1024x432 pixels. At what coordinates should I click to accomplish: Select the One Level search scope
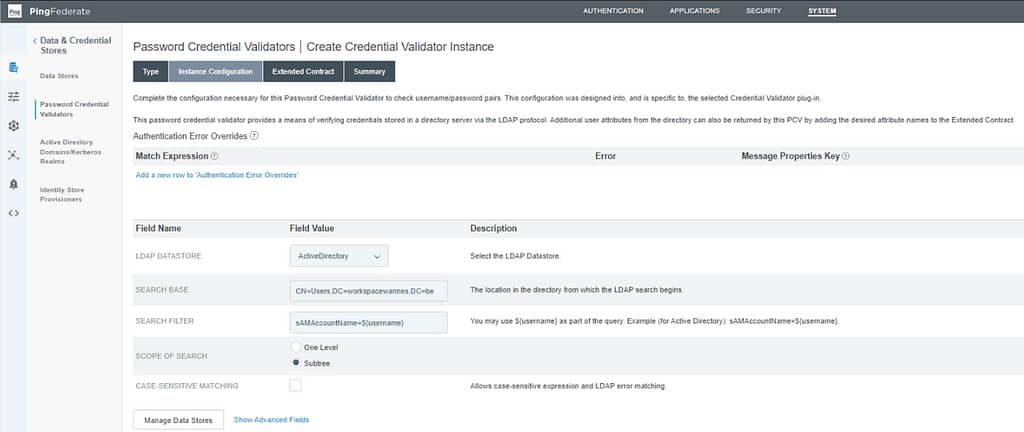[x=296, y=348]
